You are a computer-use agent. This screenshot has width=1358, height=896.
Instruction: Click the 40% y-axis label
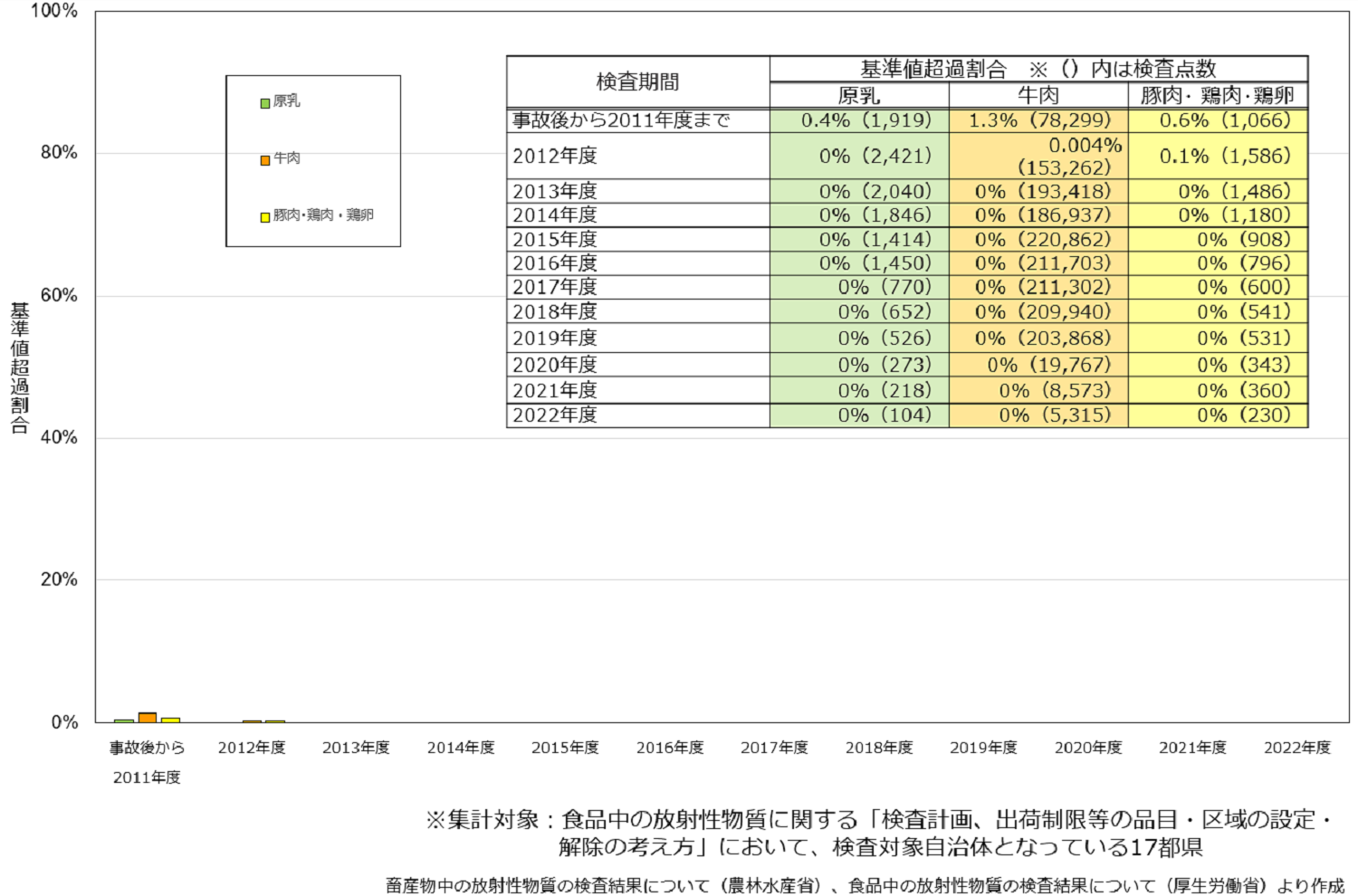tap(59, 437)
